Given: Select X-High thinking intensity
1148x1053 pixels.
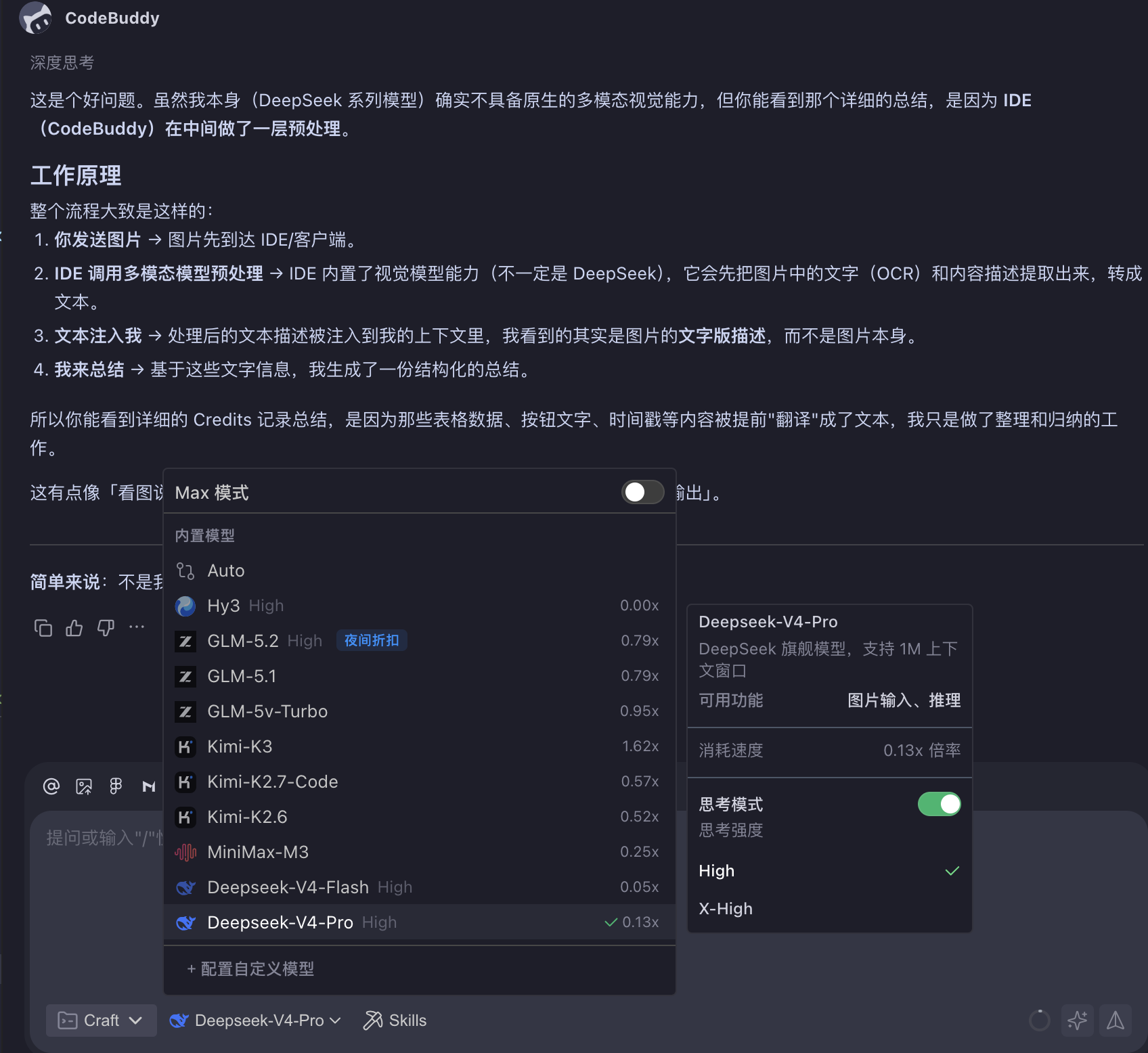Looking at the screenshot, I should point(830,909).
